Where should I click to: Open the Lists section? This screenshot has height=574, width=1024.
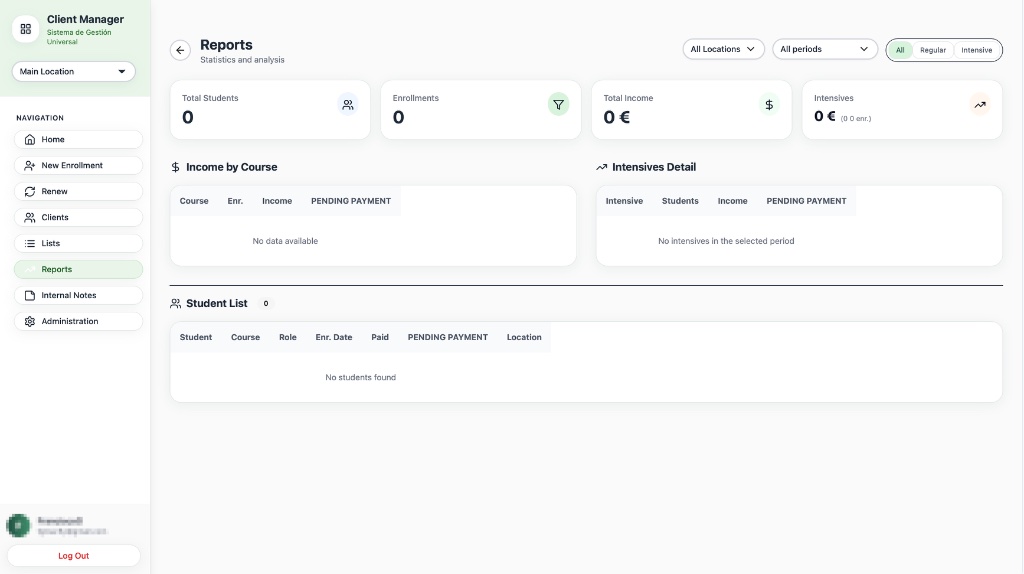tap(78, 243)
